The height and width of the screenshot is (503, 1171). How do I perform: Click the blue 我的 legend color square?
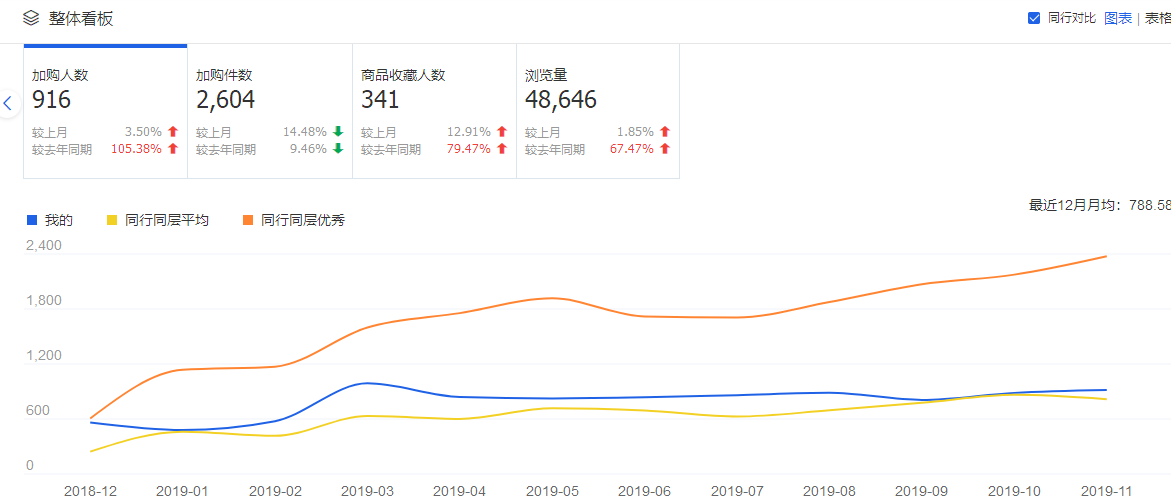click(32, 220)
